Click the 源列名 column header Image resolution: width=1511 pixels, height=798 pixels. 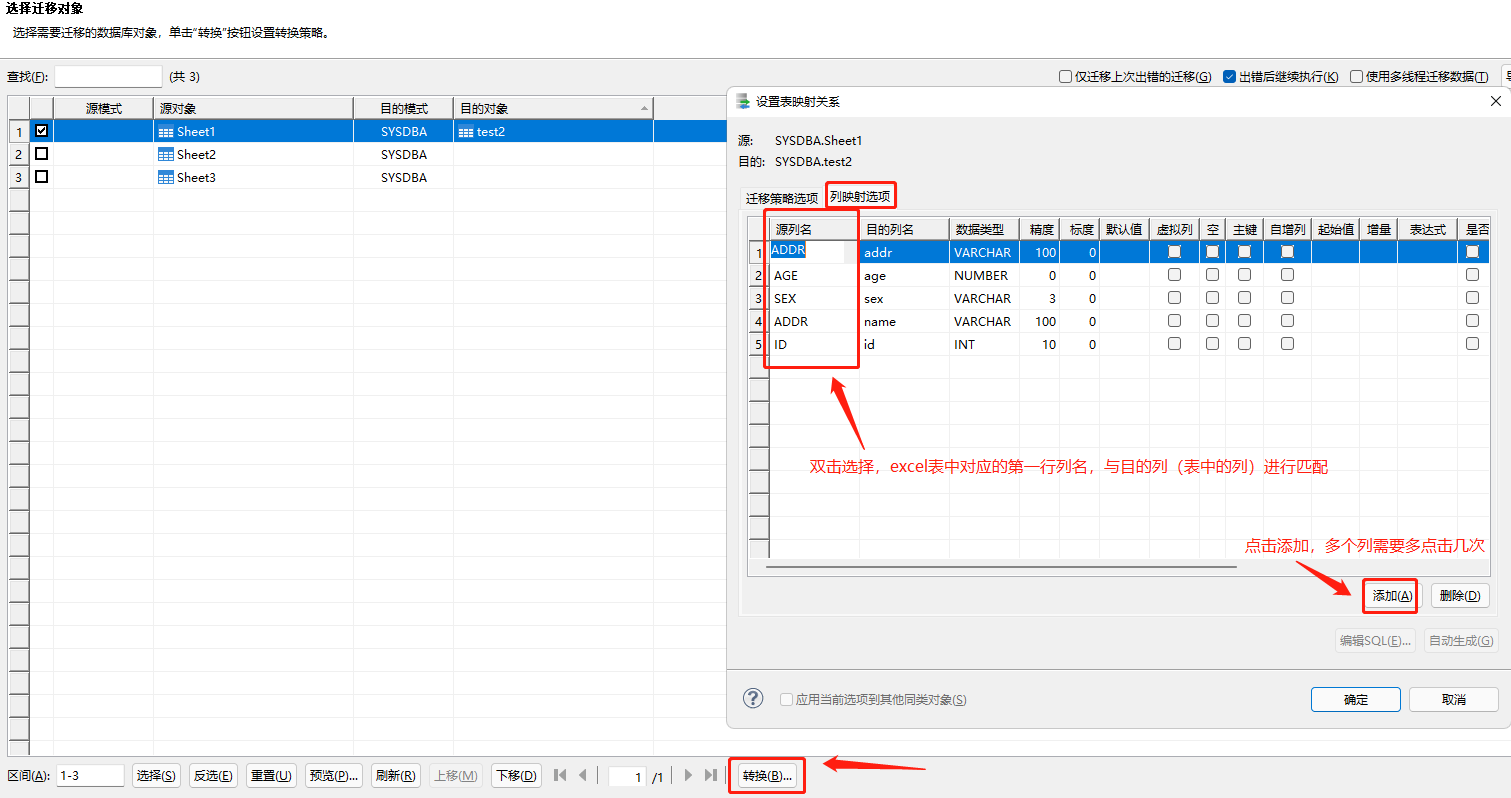pyautogui.click(x=814, y=229)
